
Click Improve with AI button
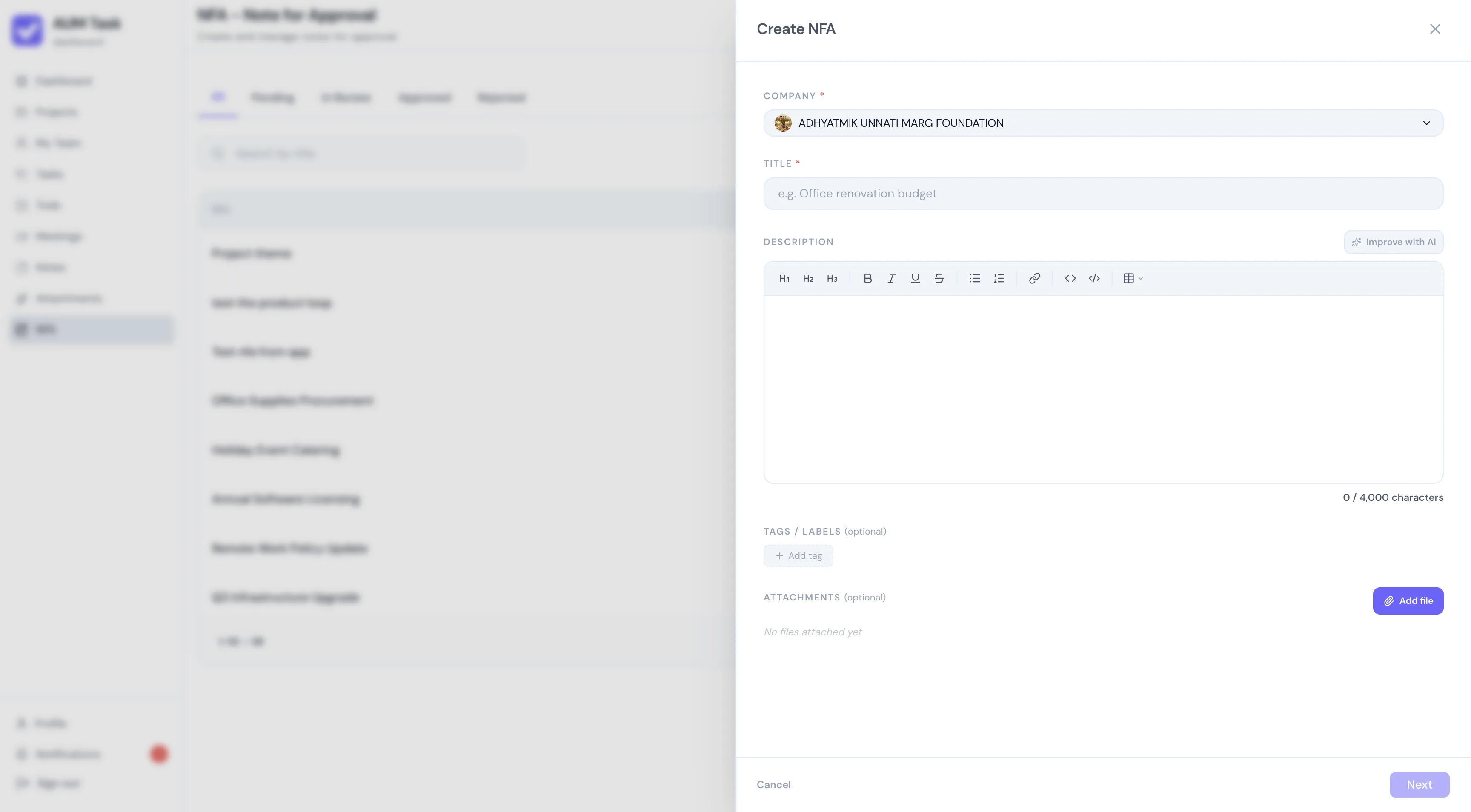pyautogui.click(x=1394, y=242)
